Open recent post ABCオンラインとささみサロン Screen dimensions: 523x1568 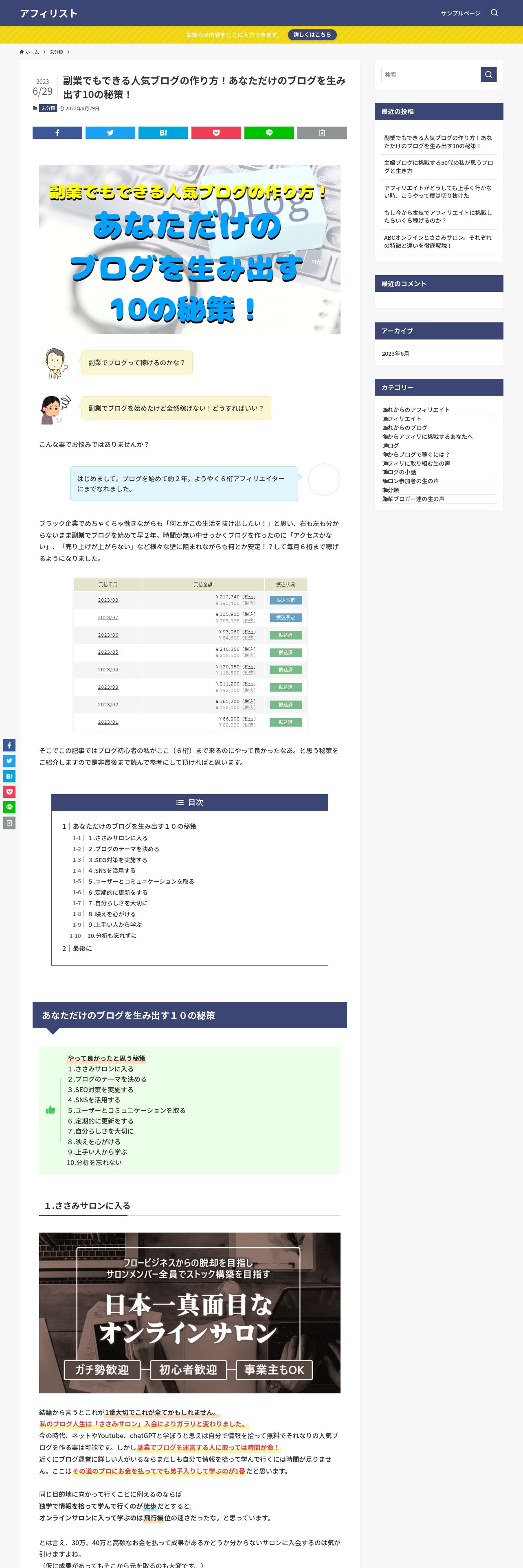[438, 242]
